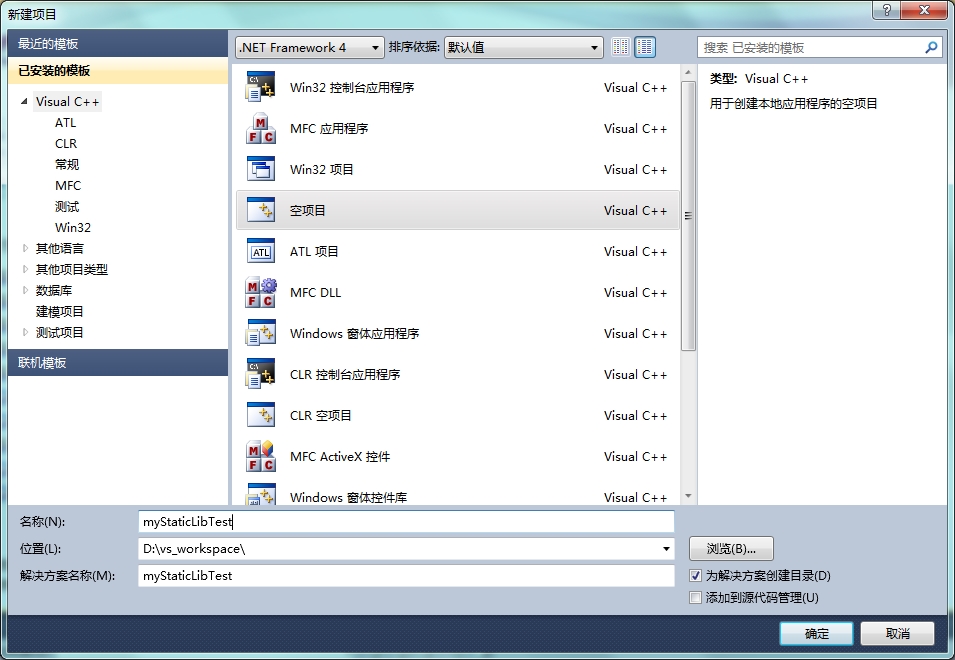This screenshot has height=660, width=955.
Task: Select 测试 under Visual C++
Action: point(67,206)
